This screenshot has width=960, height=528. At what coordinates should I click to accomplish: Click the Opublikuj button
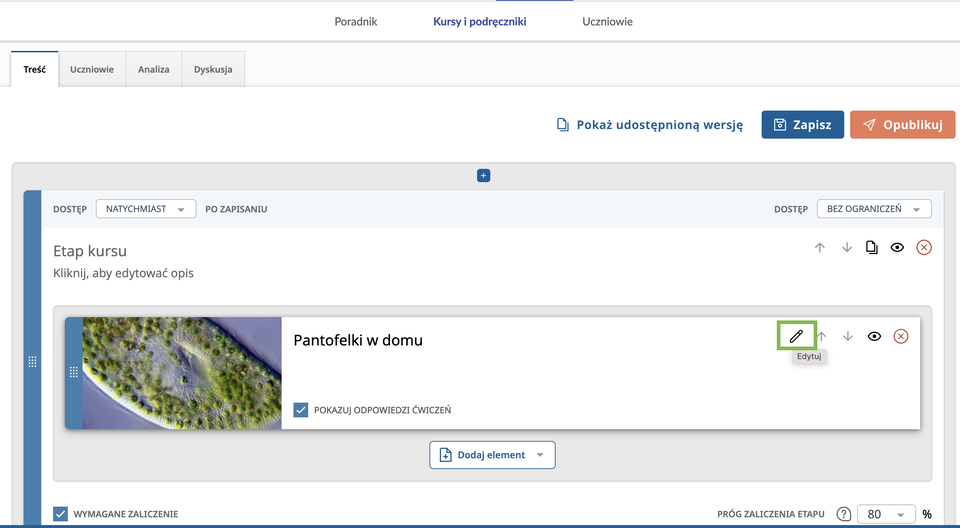(902, 125)
